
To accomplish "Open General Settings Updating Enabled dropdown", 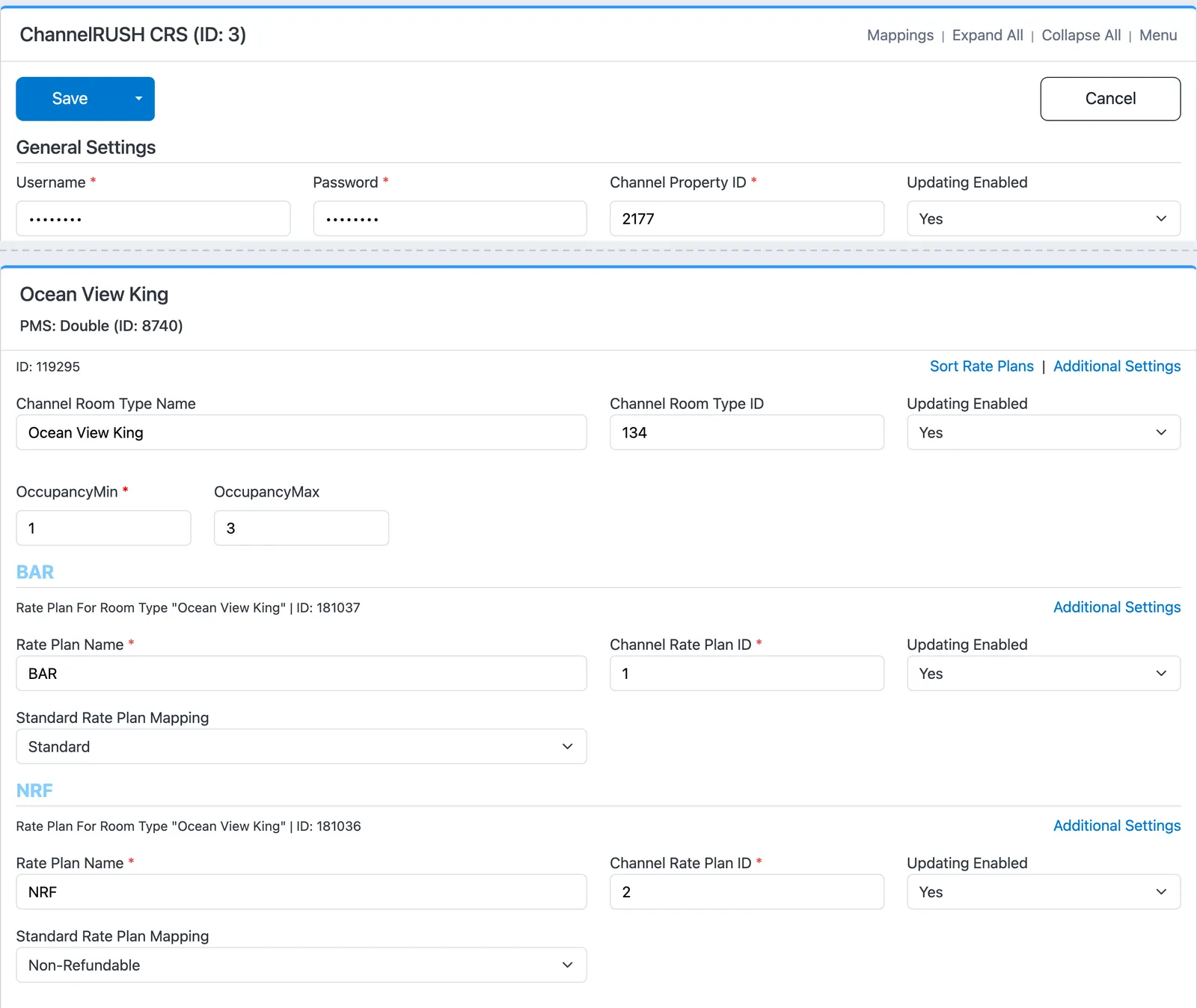I will pos(1044,218).
